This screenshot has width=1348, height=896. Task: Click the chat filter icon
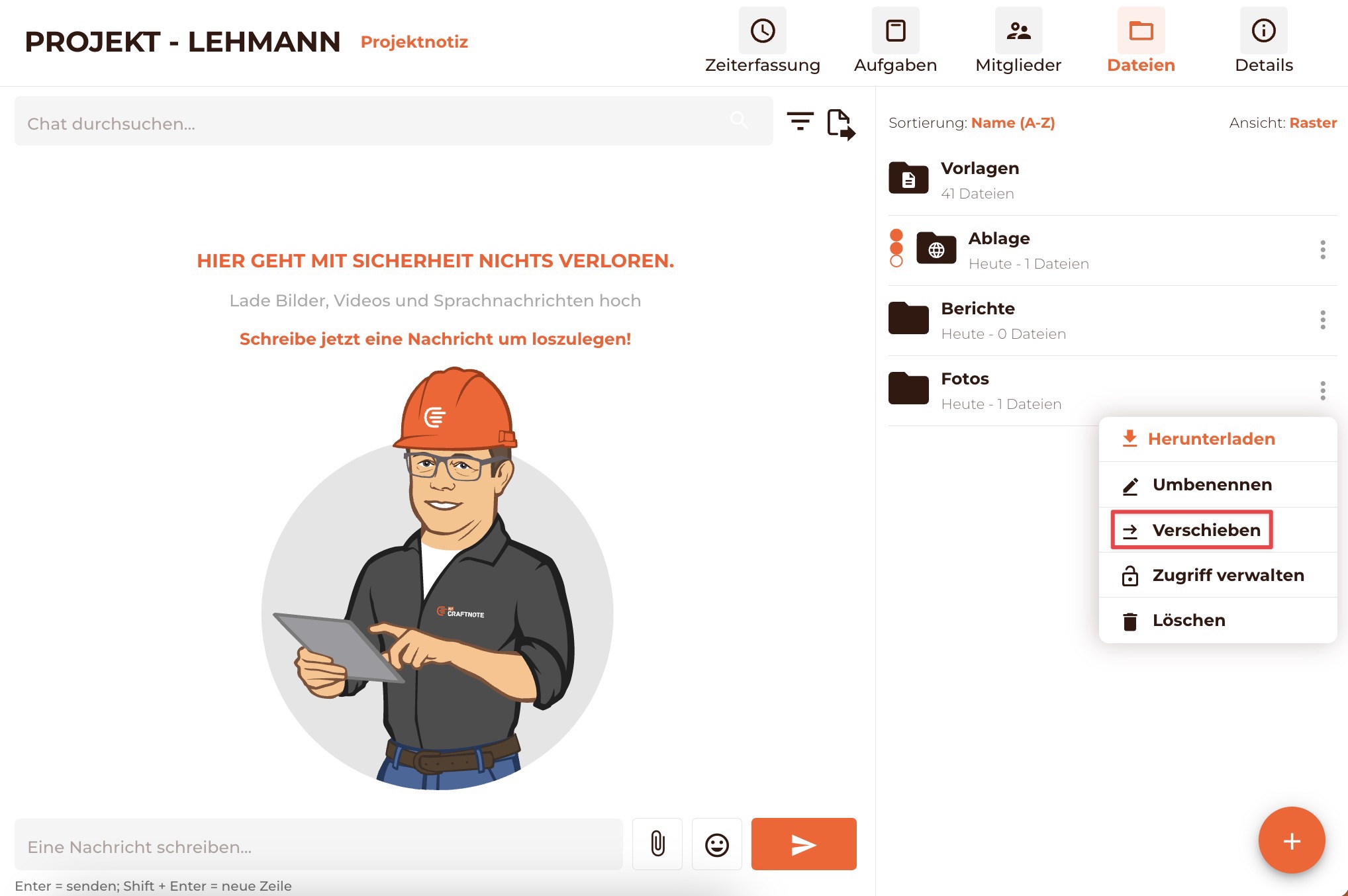click(800, 121)
